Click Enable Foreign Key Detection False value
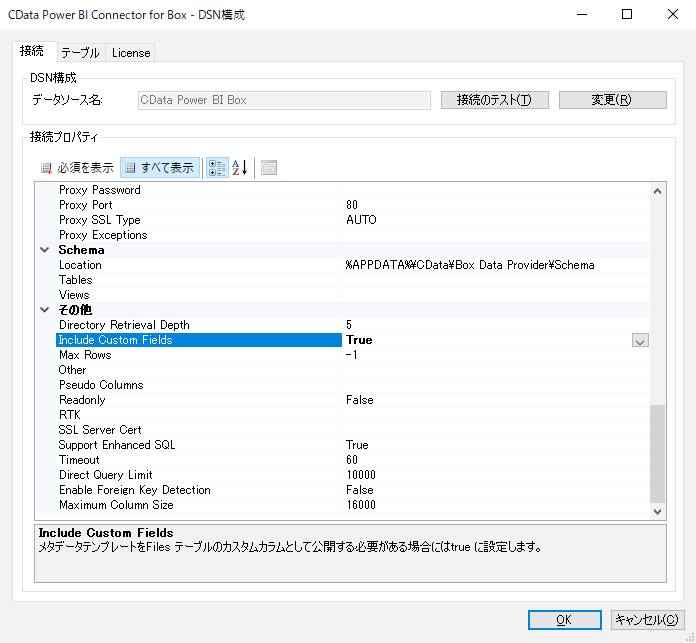Screen dimensions: 696x643 point(360,490)
